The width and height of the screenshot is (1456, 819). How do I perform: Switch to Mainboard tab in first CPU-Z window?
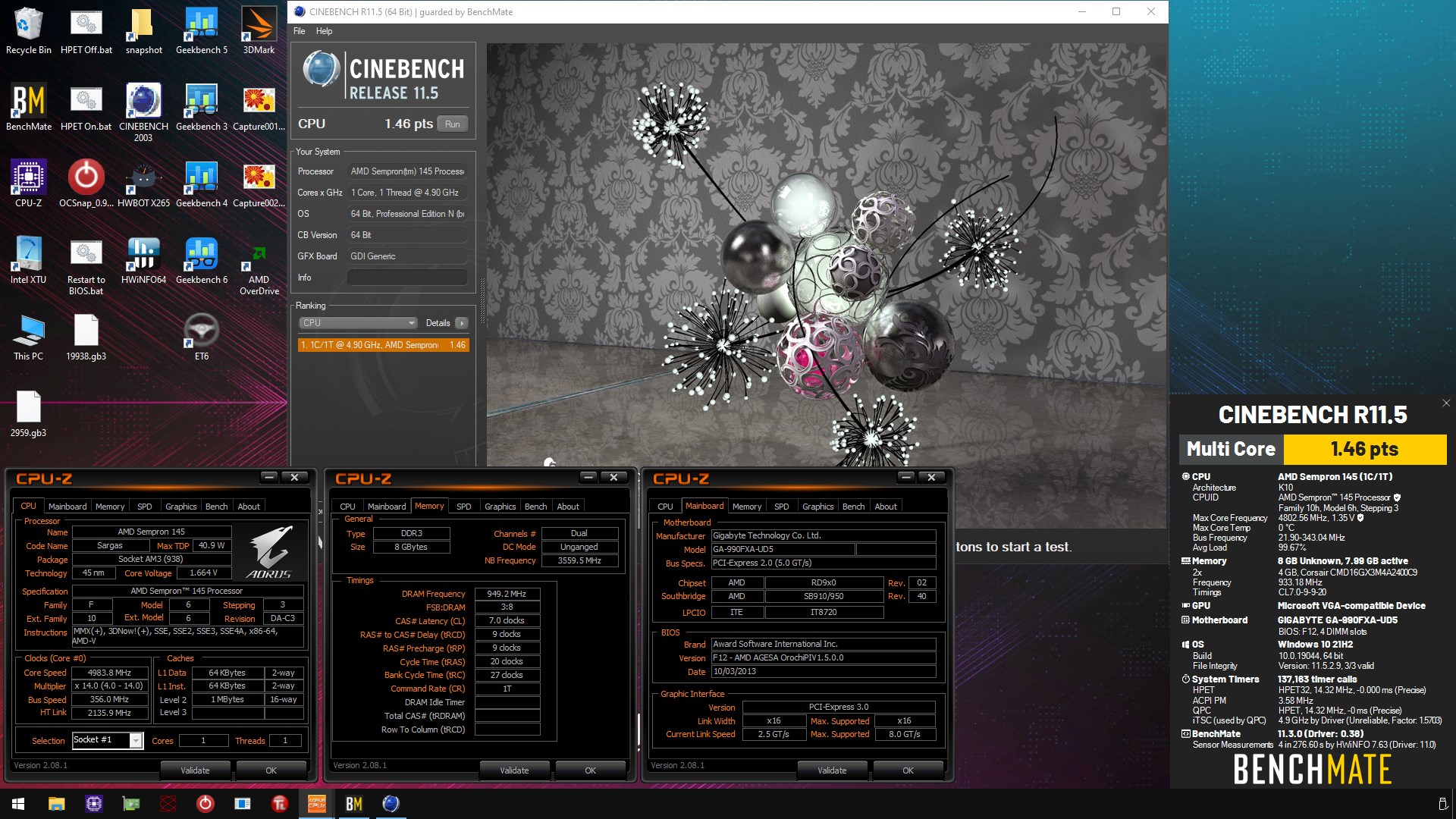[x=67, y=507]
